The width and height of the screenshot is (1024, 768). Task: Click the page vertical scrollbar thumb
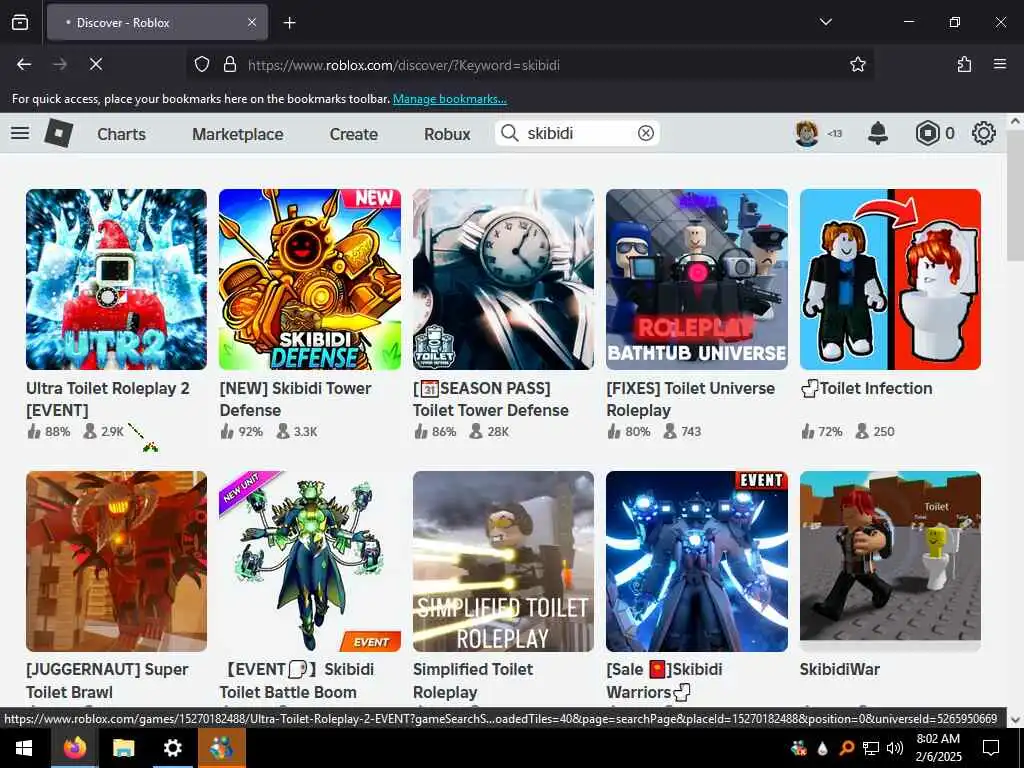click(x=1014, y=195)
